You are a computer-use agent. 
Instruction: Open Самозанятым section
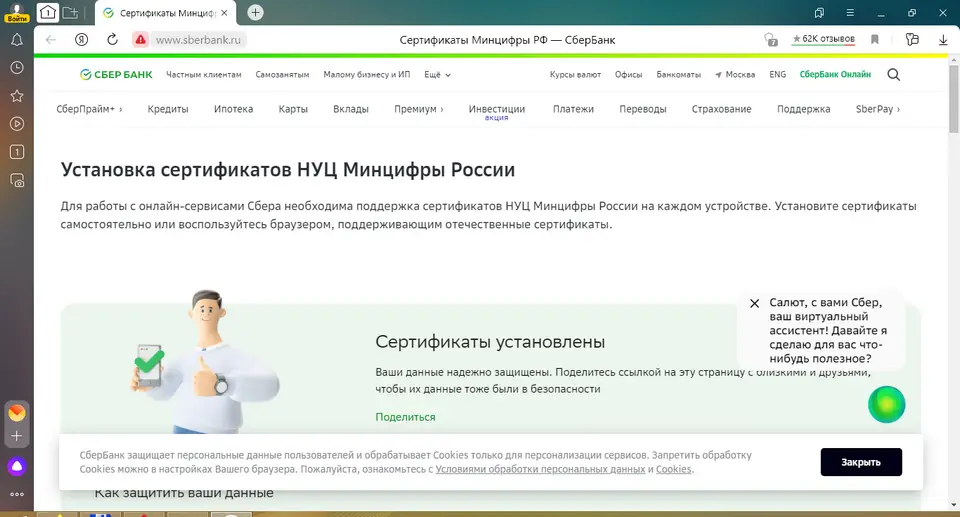[x=282, y=75]
